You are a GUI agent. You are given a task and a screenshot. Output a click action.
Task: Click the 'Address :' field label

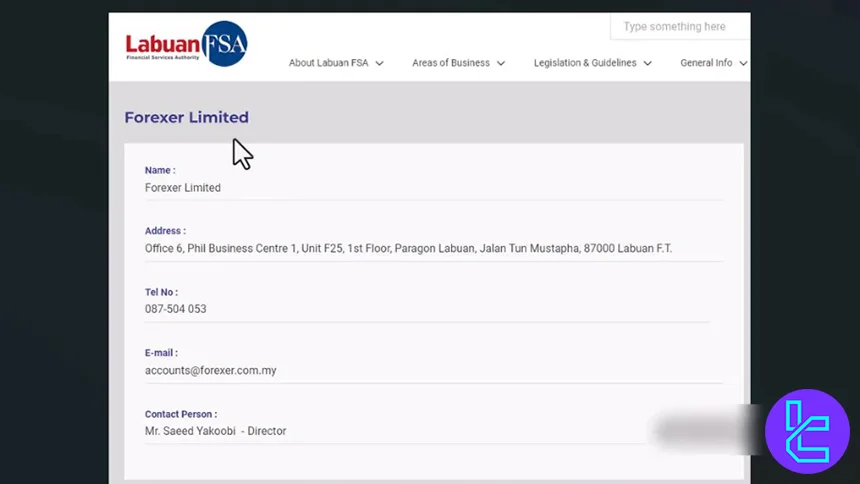(x=165, y=231)
